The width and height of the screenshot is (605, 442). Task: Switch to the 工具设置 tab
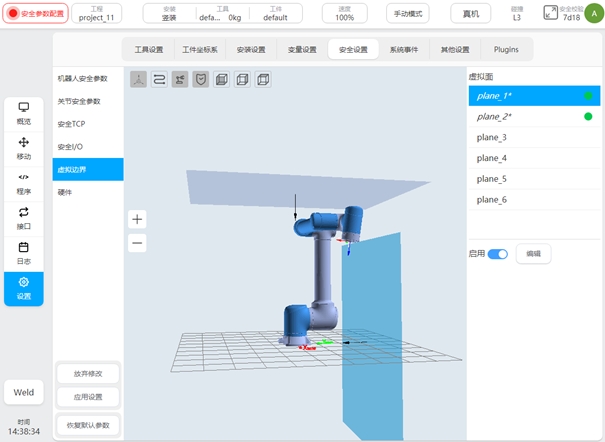pos(148,49)
